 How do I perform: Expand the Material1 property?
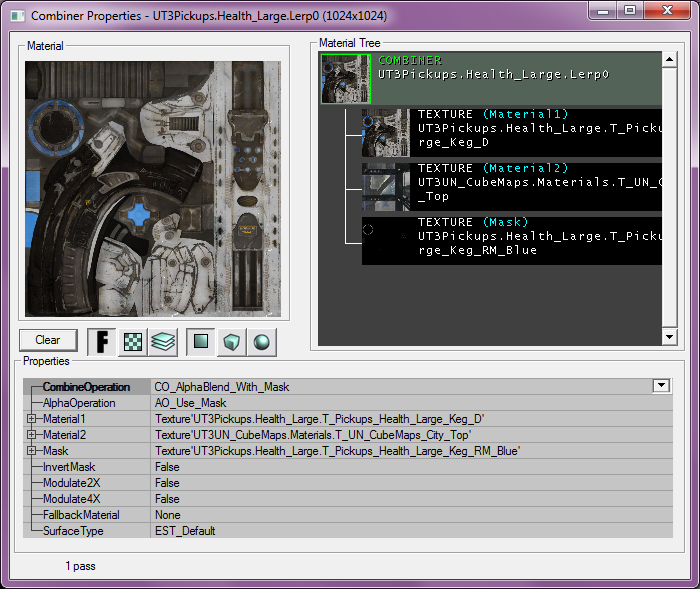tap(32, 419)
